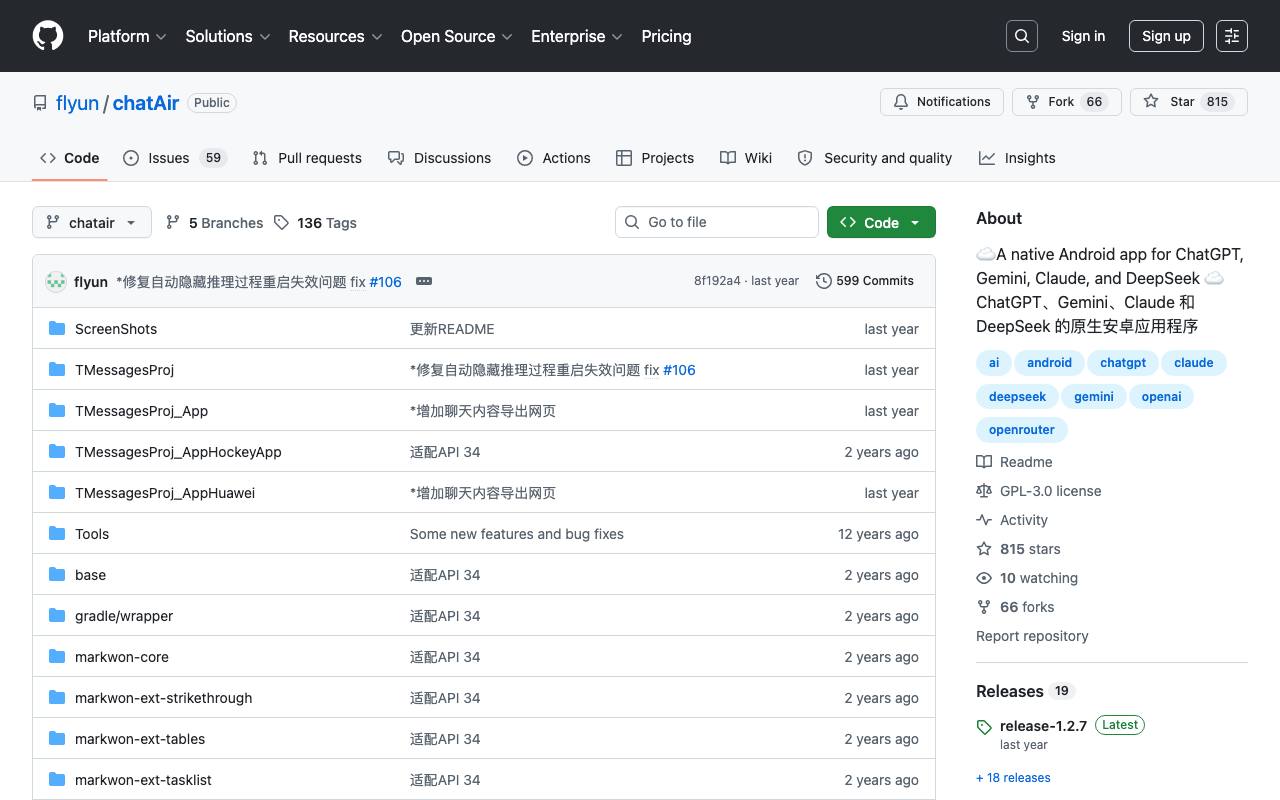Click the markwon-ext-strikethrough folder icon
Viewport: 1280px width, 800px height.
57,698
